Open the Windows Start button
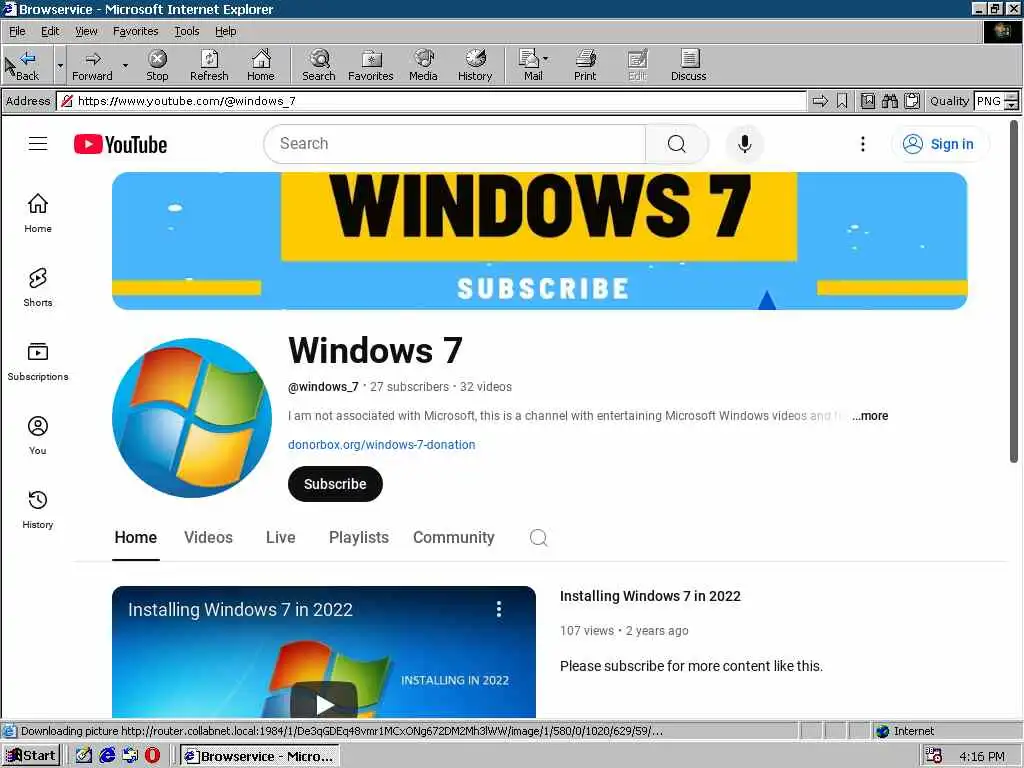The height and width of the screenshot is (768, 1024). pyautogui.click(x=31, y=756)
